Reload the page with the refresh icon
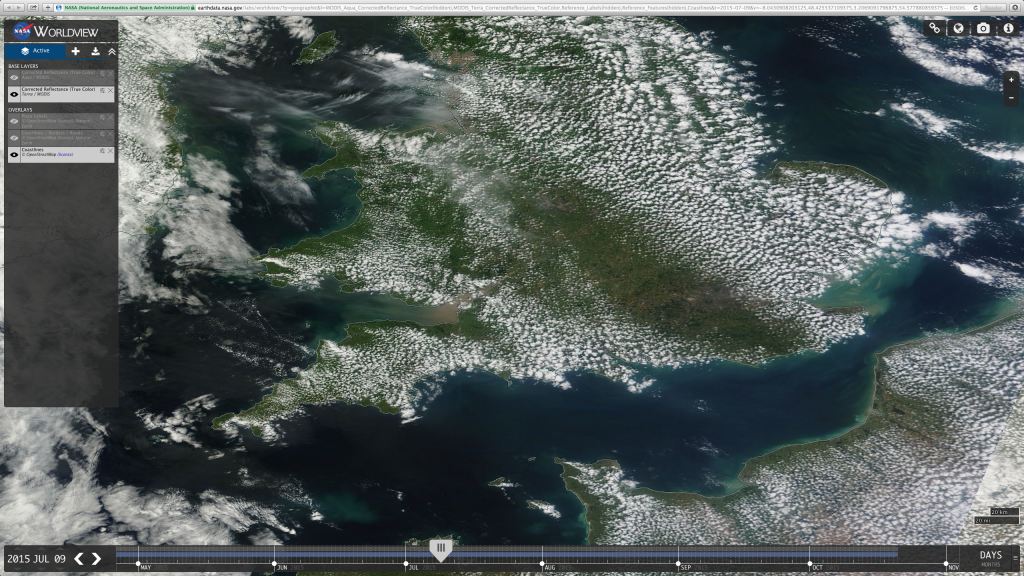This screenshot has width=1024, height=576. [976, 8]
